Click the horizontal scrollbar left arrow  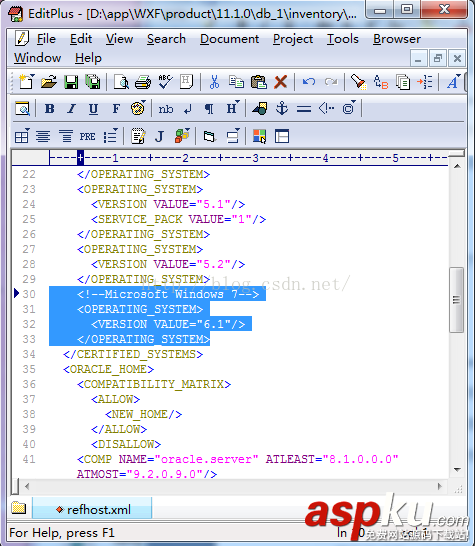(x=27, y=486)
